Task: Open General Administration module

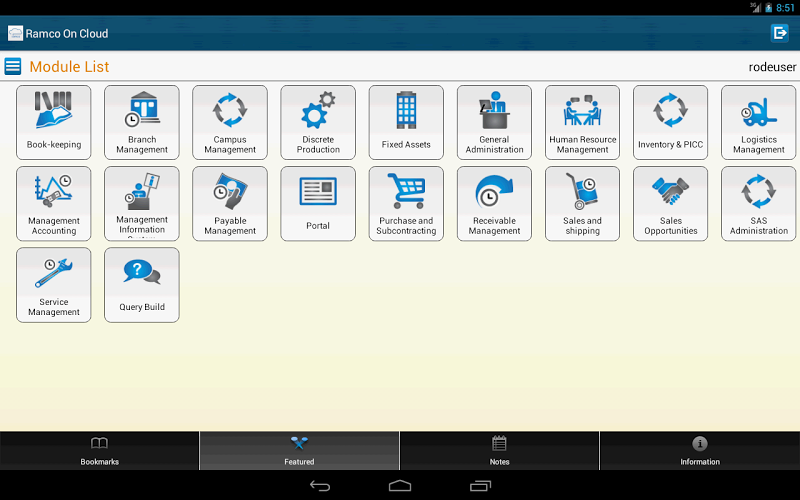Action: click(494, 122)
